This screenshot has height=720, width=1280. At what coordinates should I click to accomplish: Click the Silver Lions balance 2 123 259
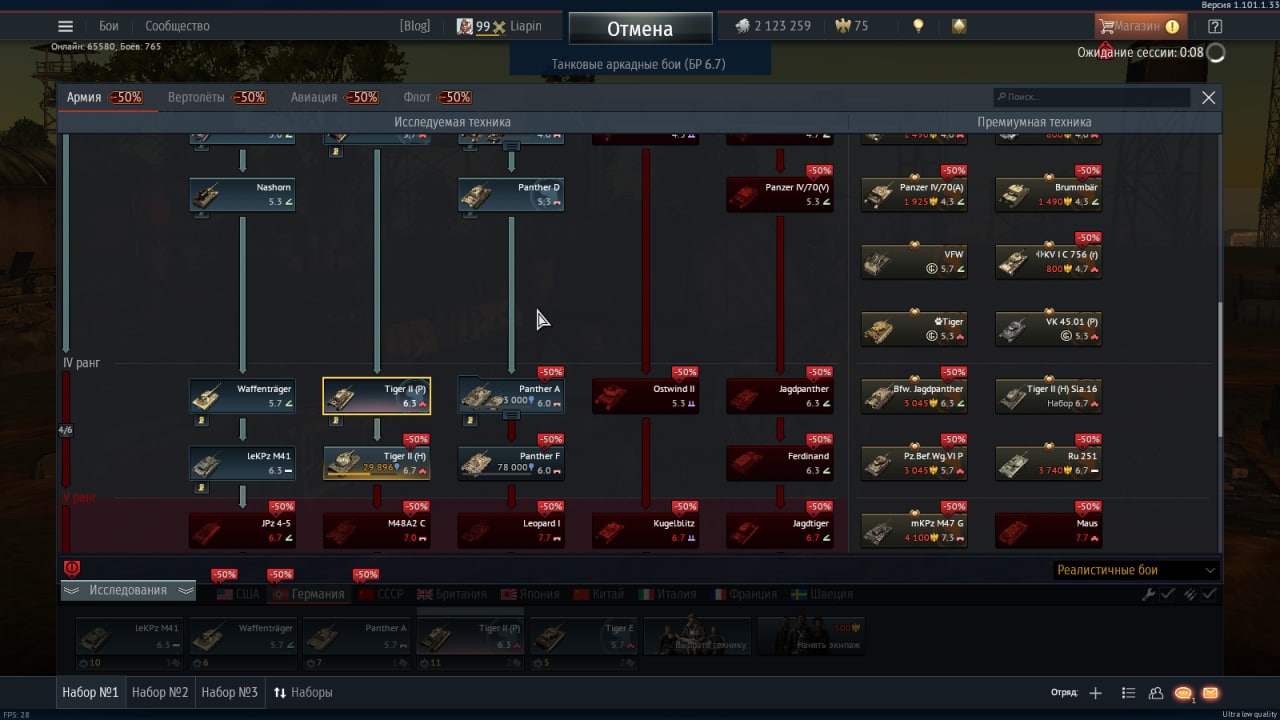click(x=773, y=26)
